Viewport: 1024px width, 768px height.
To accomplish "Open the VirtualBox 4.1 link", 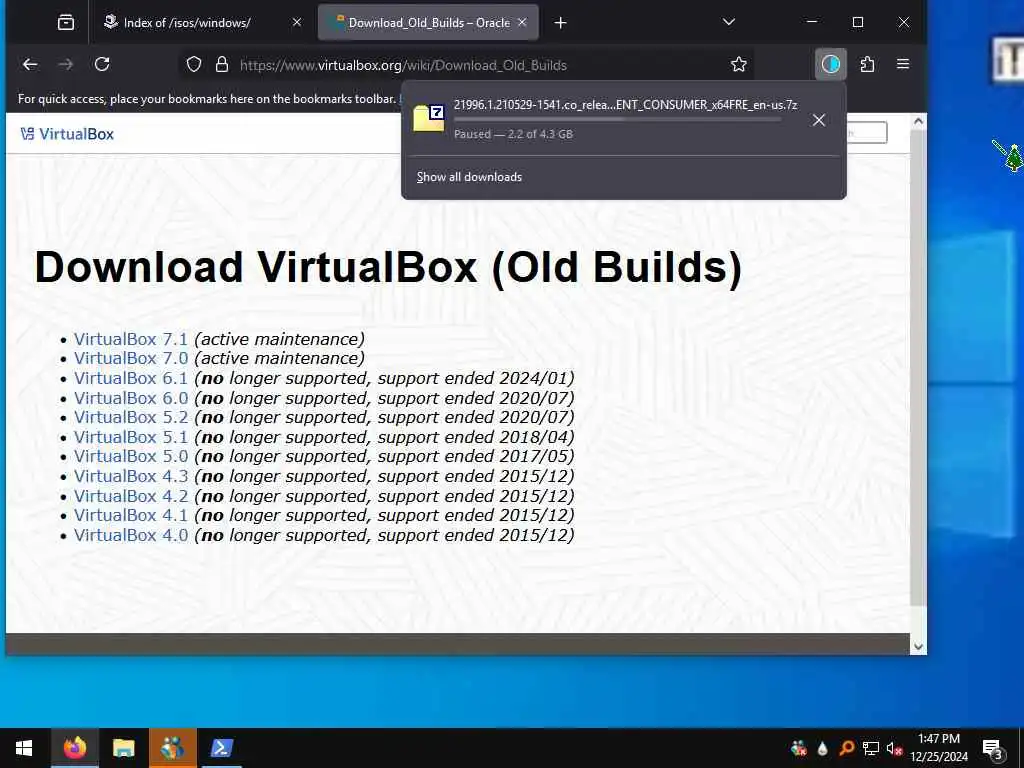I will click(131, 515).
